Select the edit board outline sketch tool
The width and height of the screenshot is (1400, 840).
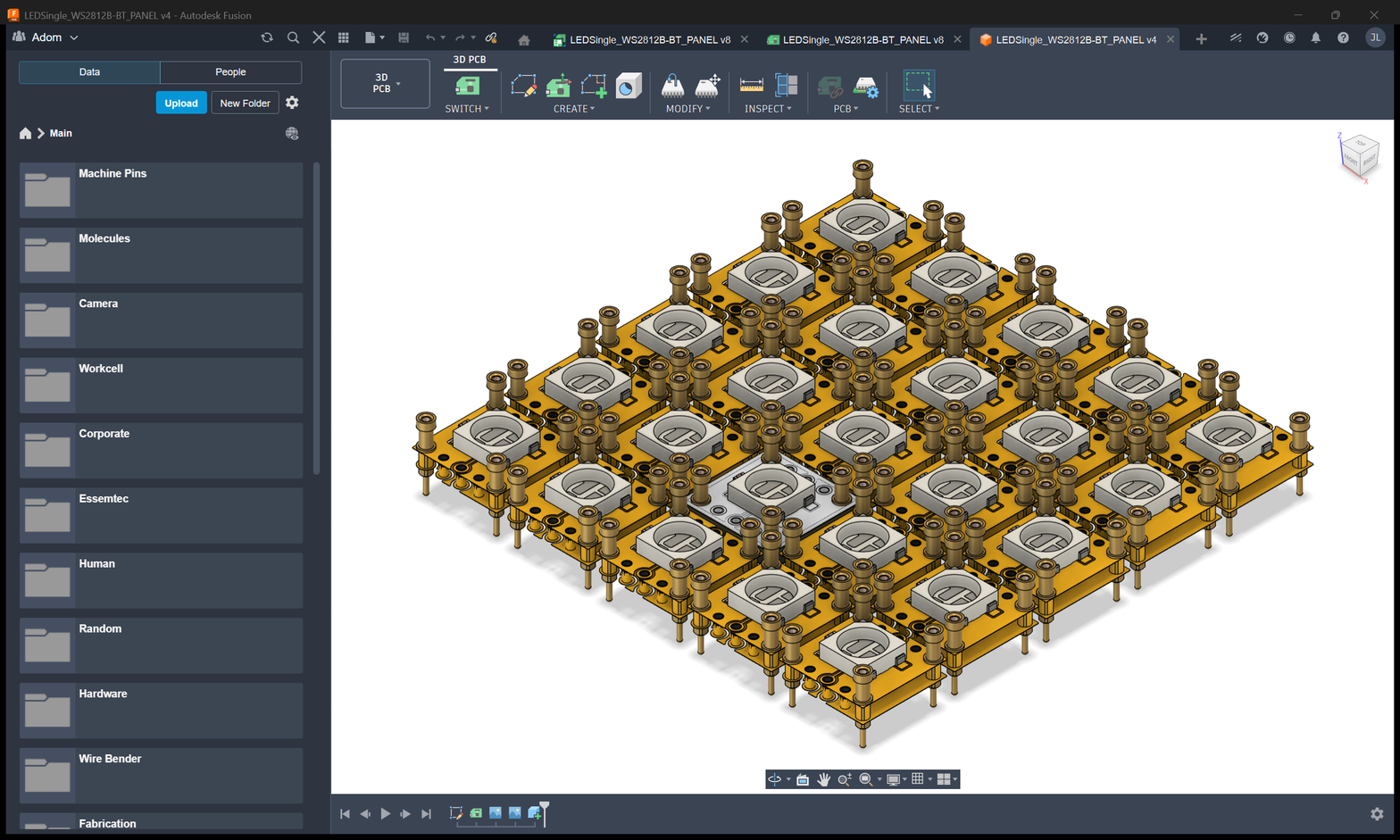point(523,86)
